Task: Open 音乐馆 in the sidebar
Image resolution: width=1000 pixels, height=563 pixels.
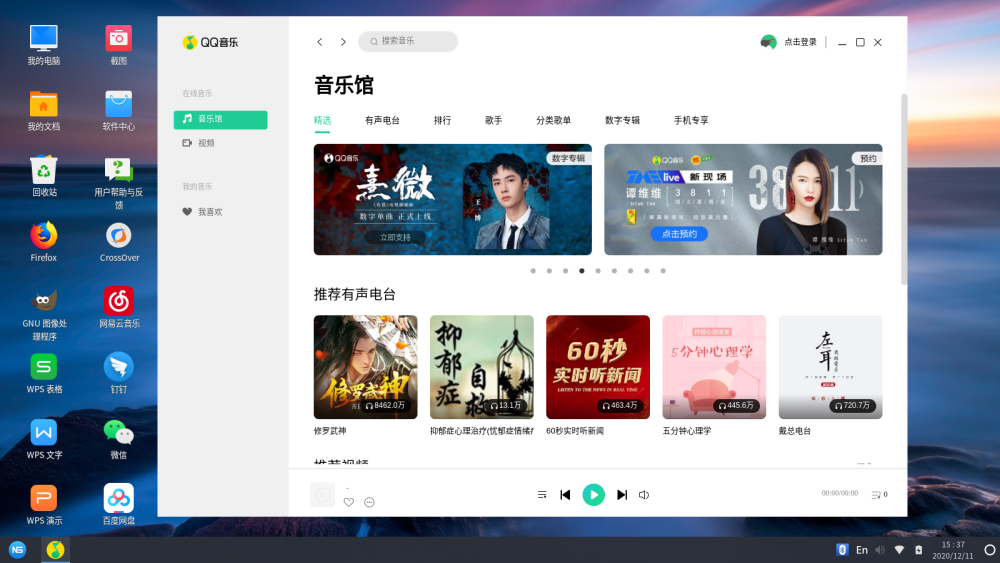Action: (x=221, y=119)
